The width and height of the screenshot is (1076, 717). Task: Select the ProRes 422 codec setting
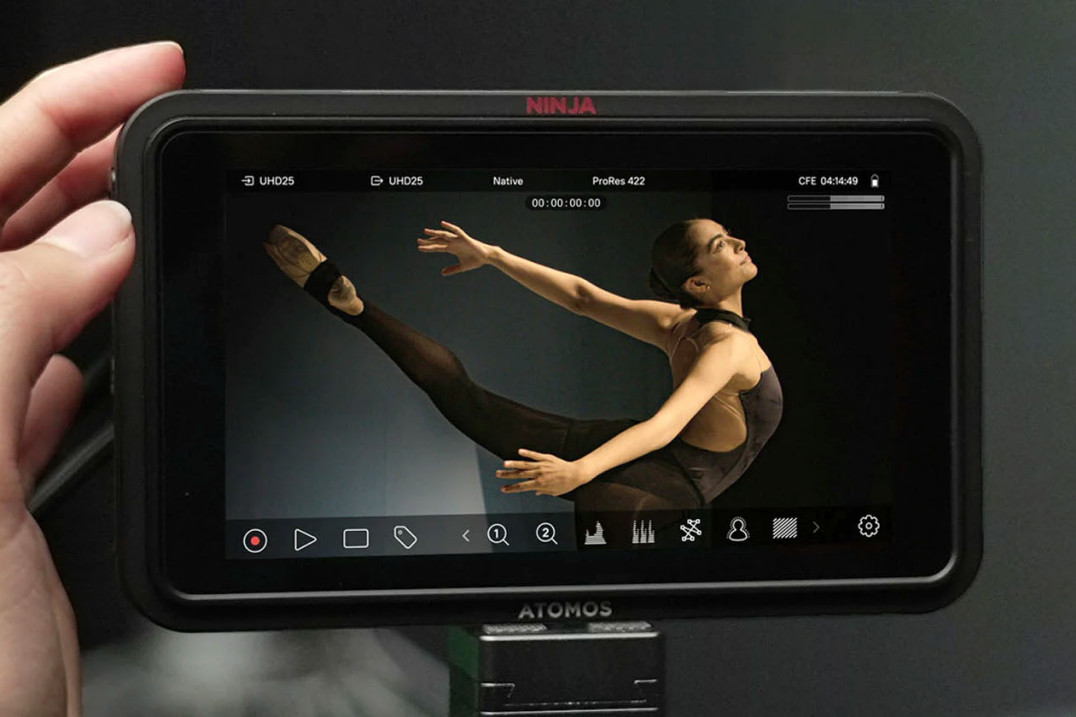[x=618, y=181]
